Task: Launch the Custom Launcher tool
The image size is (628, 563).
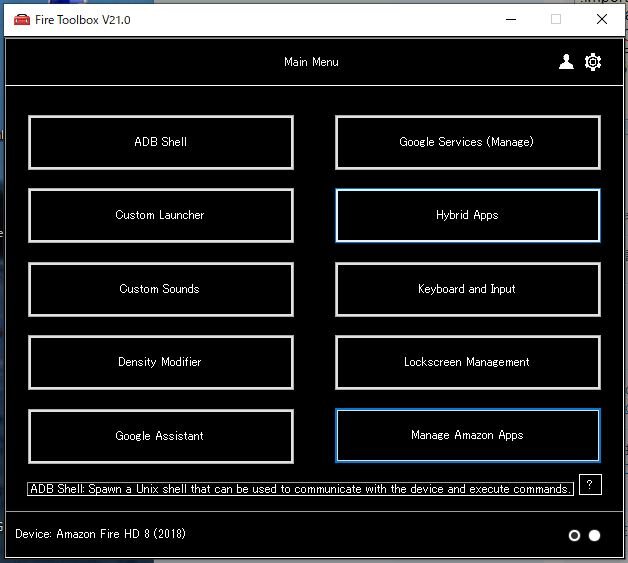Action: [x=161, y=215]
